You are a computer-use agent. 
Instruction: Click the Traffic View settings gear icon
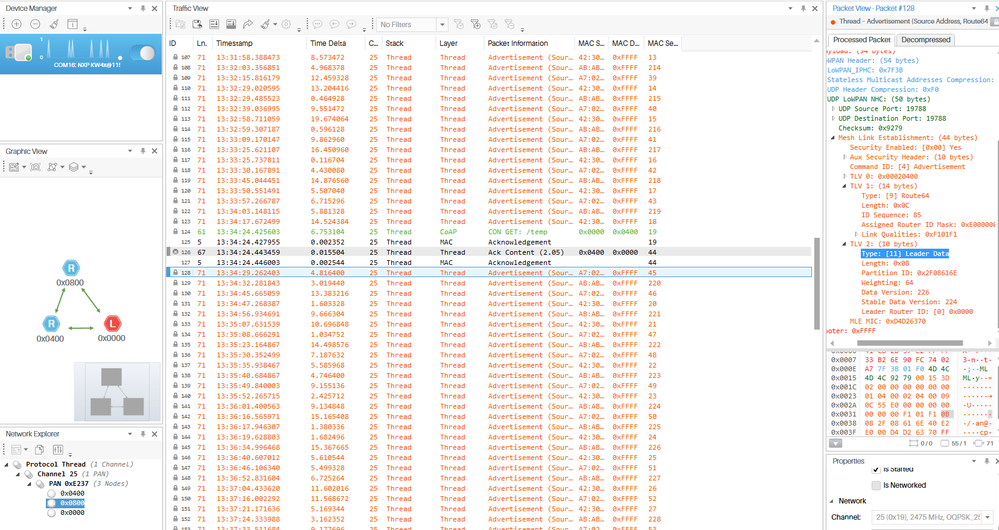tap(286, 24)
